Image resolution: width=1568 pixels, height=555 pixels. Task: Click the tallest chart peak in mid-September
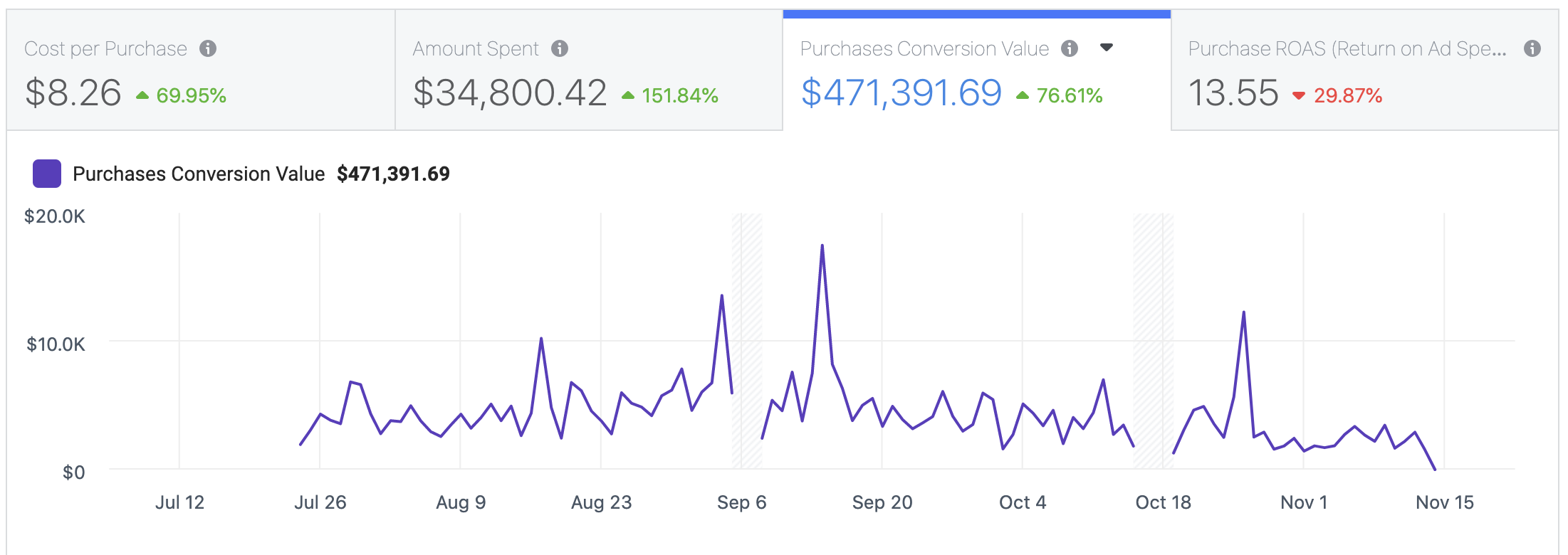tap(822, 246)
